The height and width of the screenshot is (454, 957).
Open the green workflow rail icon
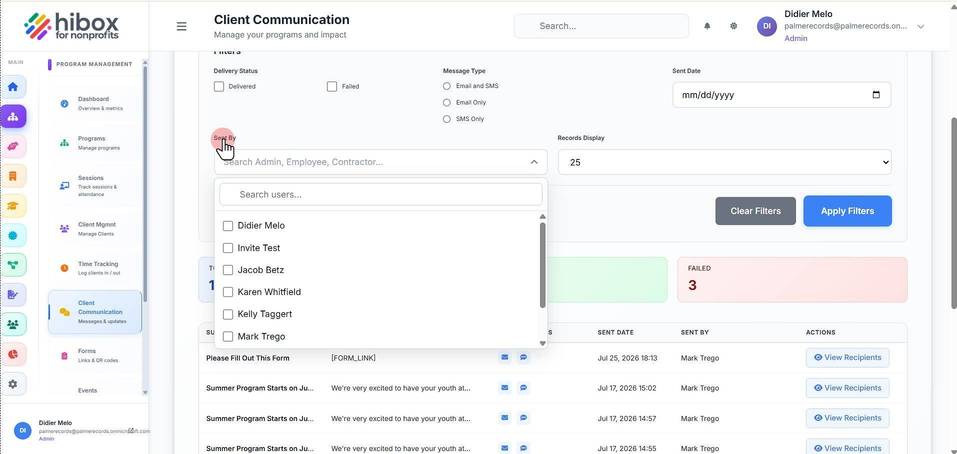coord(13,265)
